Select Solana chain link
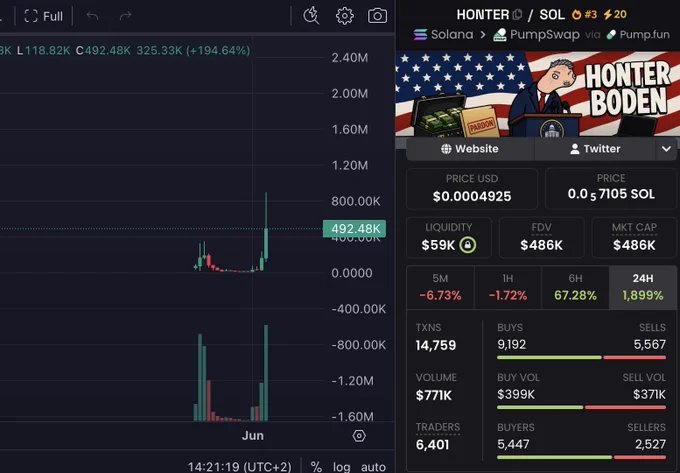680x473 pixels. pos(443,34)
